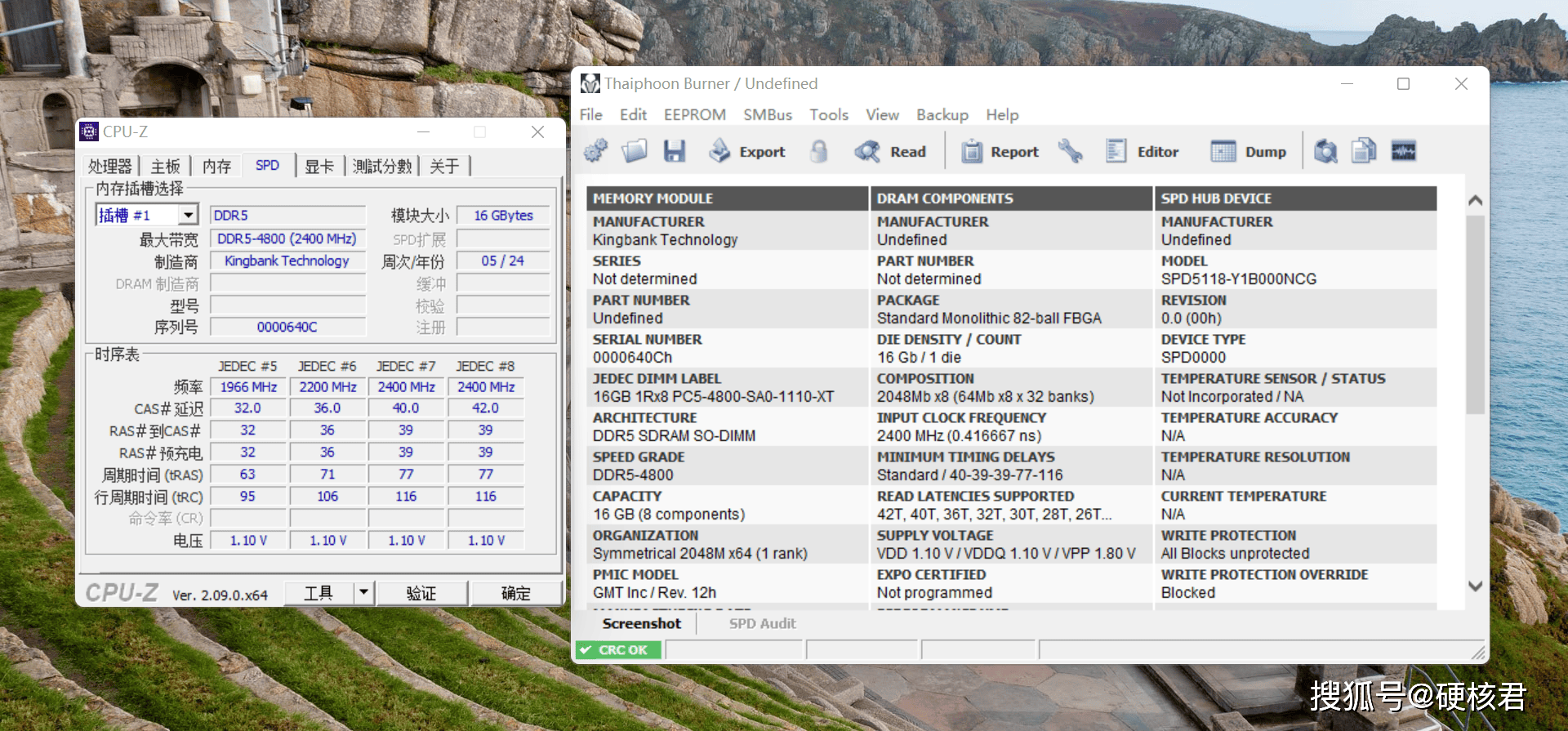This screenshot has width=1568, height=731.
Task: Open the Report view from toolbar
Action: [x=1000, y=151]
